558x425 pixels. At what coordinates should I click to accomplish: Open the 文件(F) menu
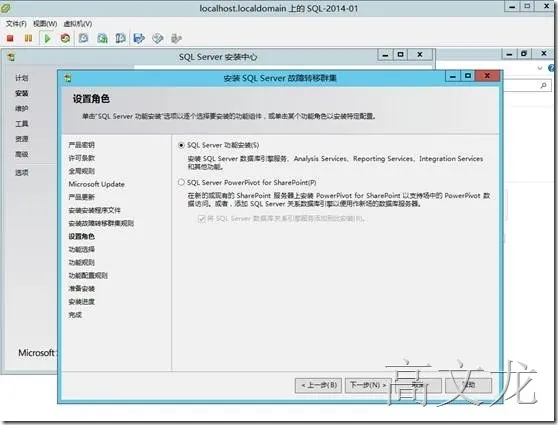click(x=16, y=24)
